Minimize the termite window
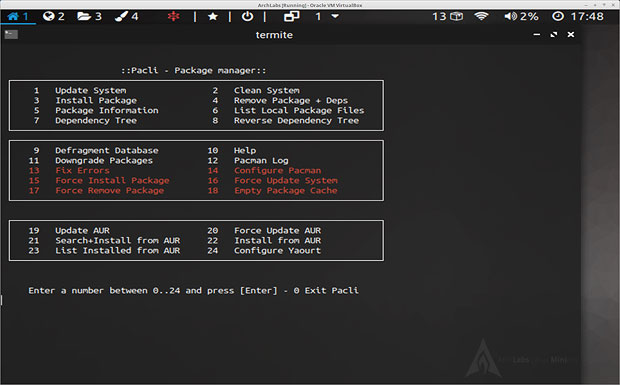The image size is (620, 385). [537, 34]
